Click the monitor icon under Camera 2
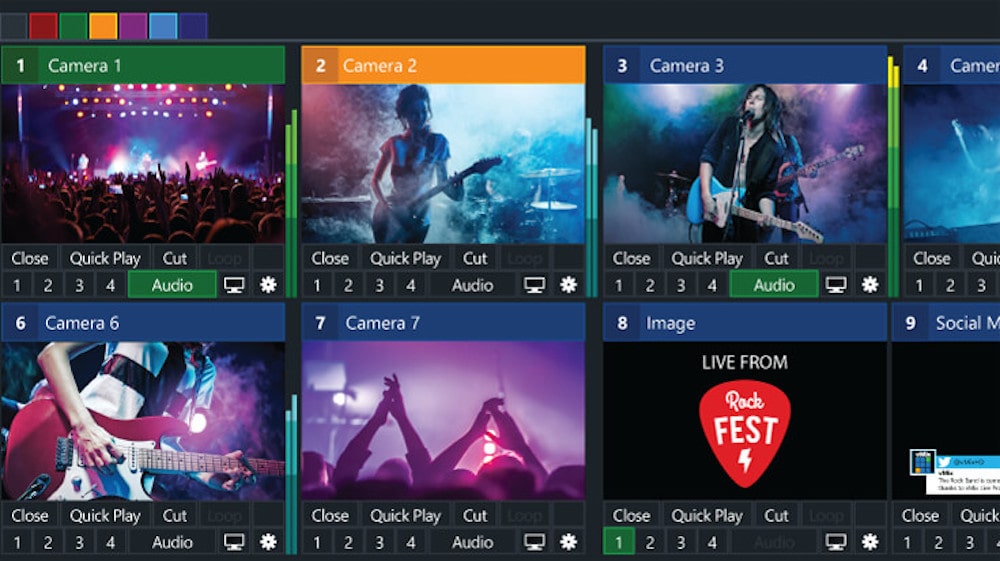The height and width of the screenshot is (561, 1000). coord(535,285)
